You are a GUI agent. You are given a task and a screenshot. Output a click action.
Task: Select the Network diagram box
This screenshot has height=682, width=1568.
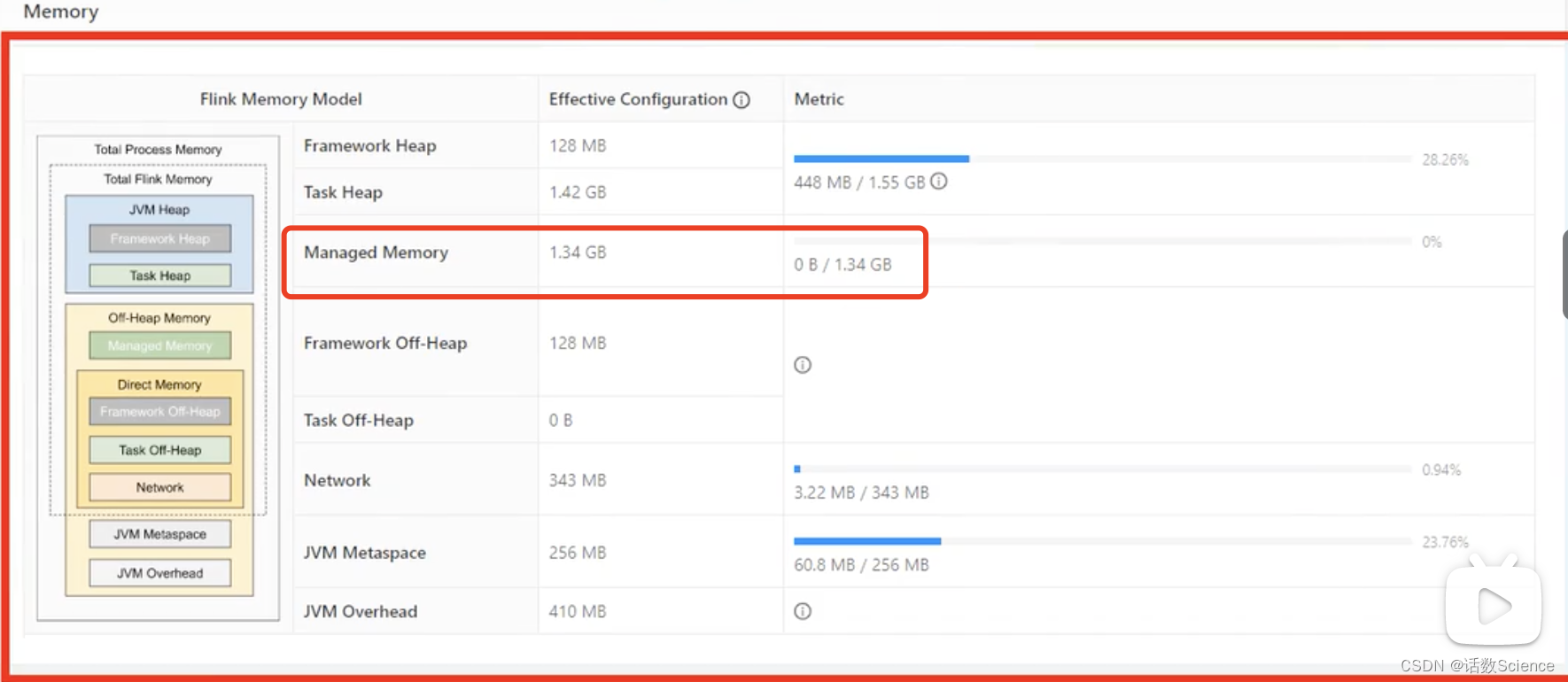pyautogui.click(x=160, y=487)
